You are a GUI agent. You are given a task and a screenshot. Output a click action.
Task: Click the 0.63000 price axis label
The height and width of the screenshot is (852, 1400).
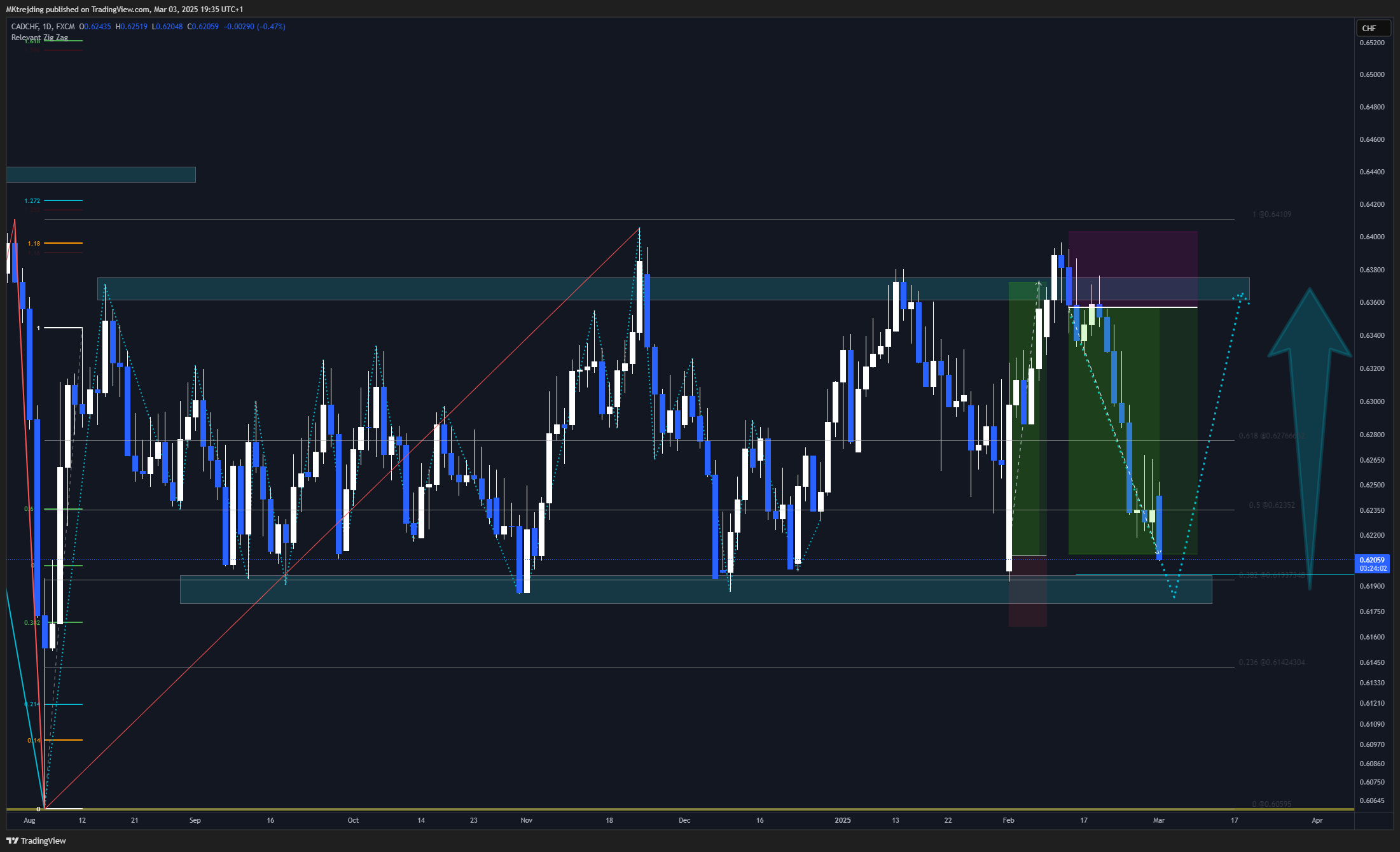1372,402
